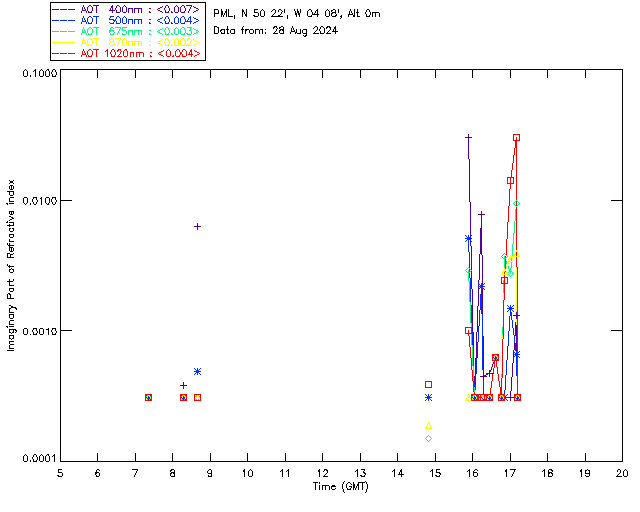Click the x-axis tick label 5

pos(60,473)
